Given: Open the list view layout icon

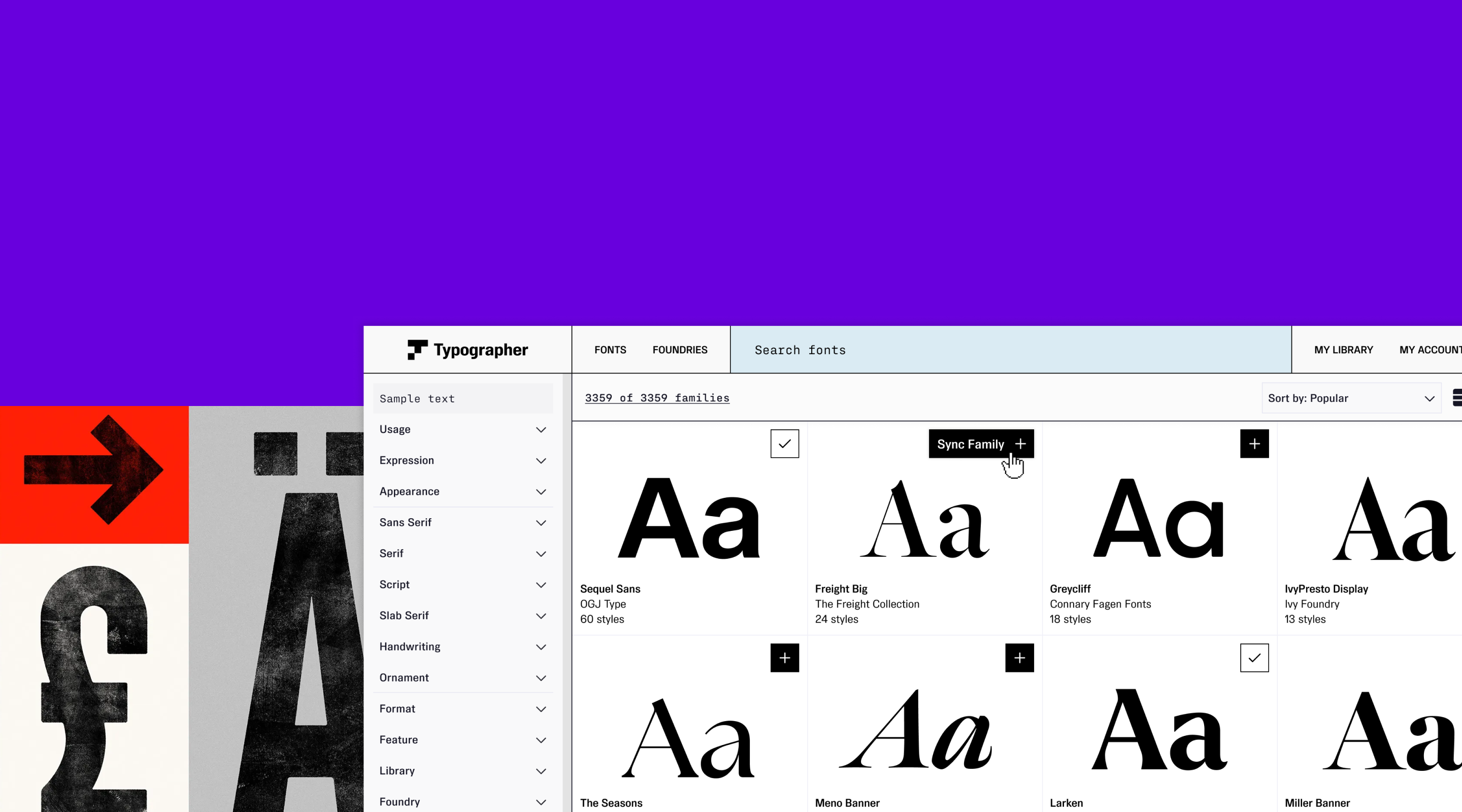Looking at the screenshot, I should (1457, 398).
